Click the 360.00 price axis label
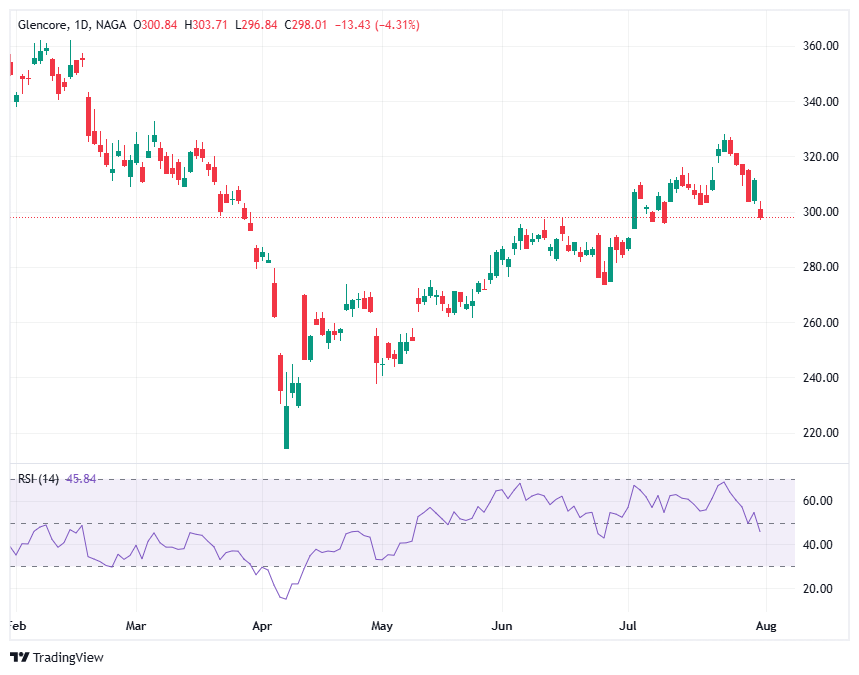Viewport: 859px width, 675px height. coord(819,46)
